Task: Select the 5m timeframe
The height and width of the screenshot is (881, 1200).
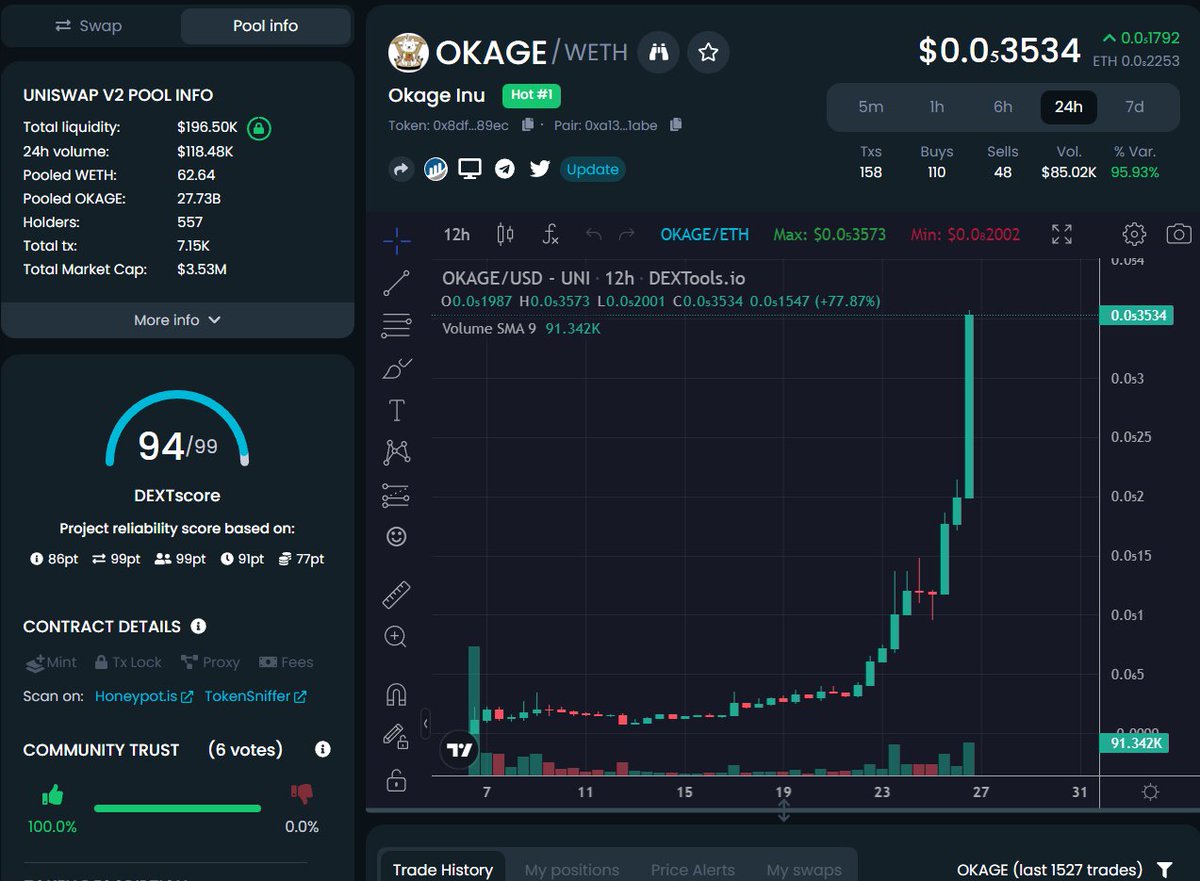Action: (871, 107)
